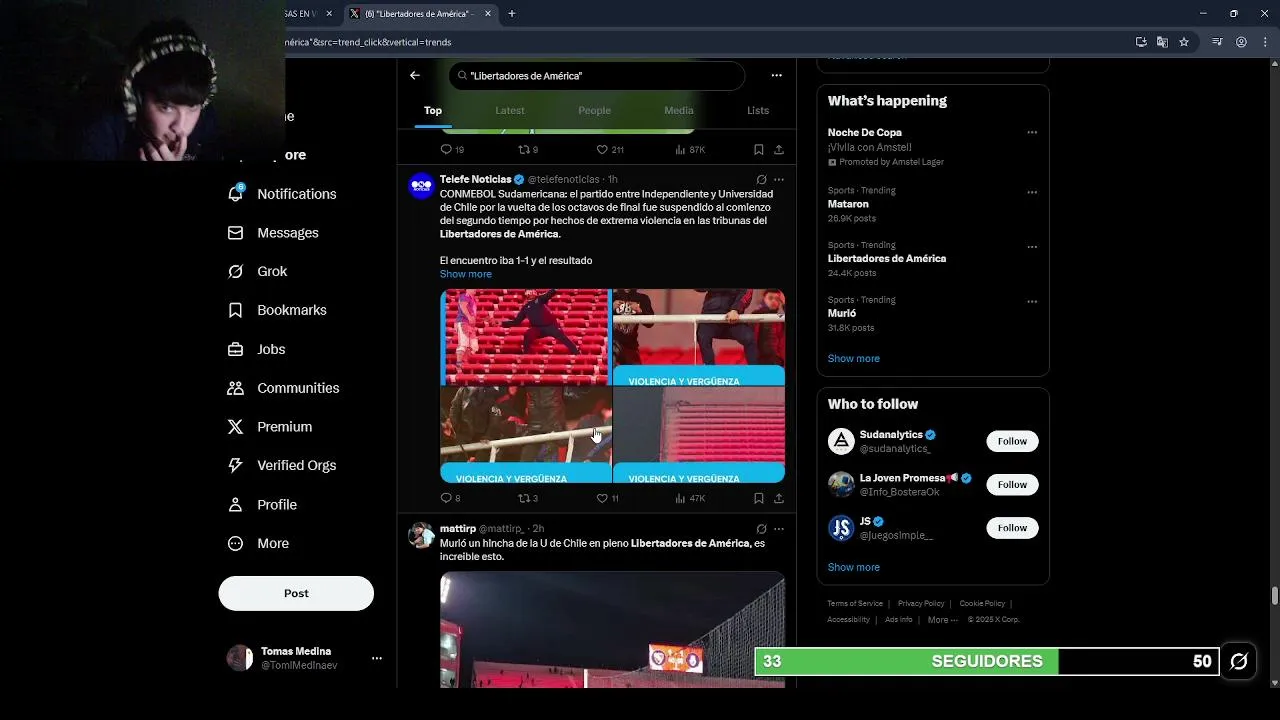Viewport: 1280px width, 720px height.
Task: Show more trends in What's happening
Action: coord(854,358)
